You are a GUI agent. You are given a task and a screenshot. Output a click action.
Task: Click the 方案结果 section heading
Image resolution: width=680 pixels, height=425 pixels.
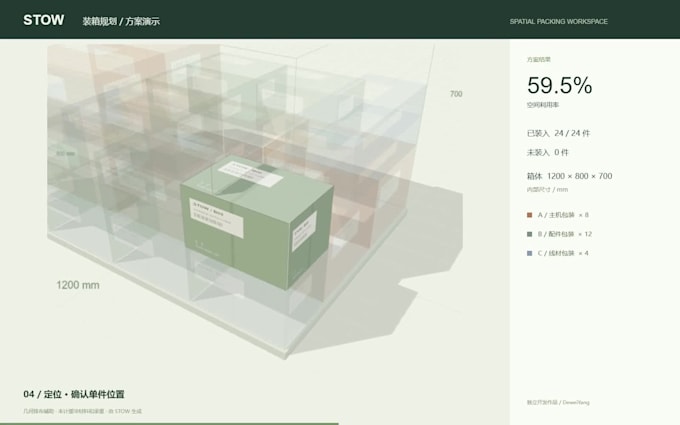539,59
